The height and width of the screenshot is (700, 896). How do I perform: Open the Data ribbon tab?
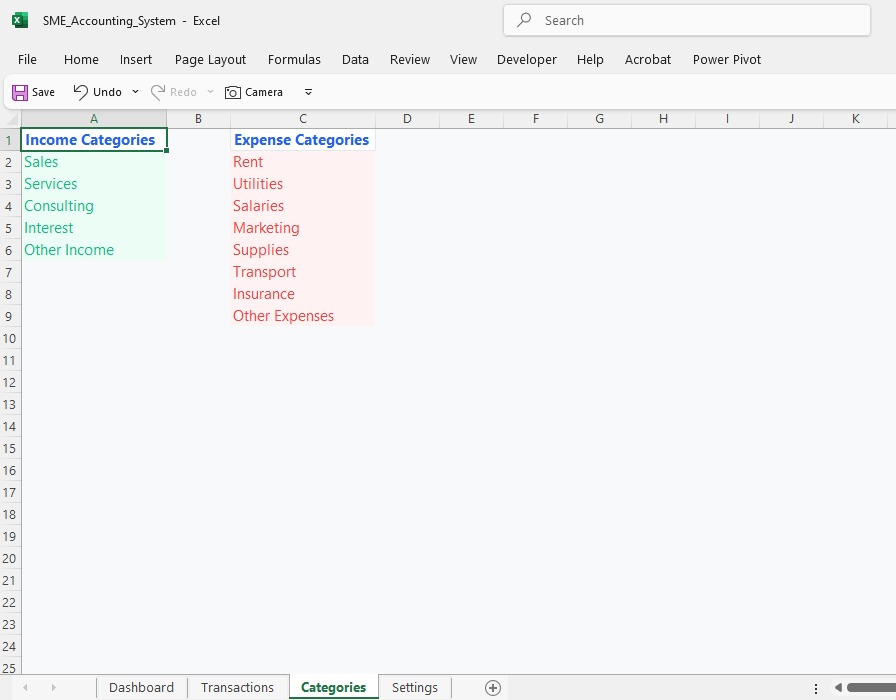click(355, 59)
